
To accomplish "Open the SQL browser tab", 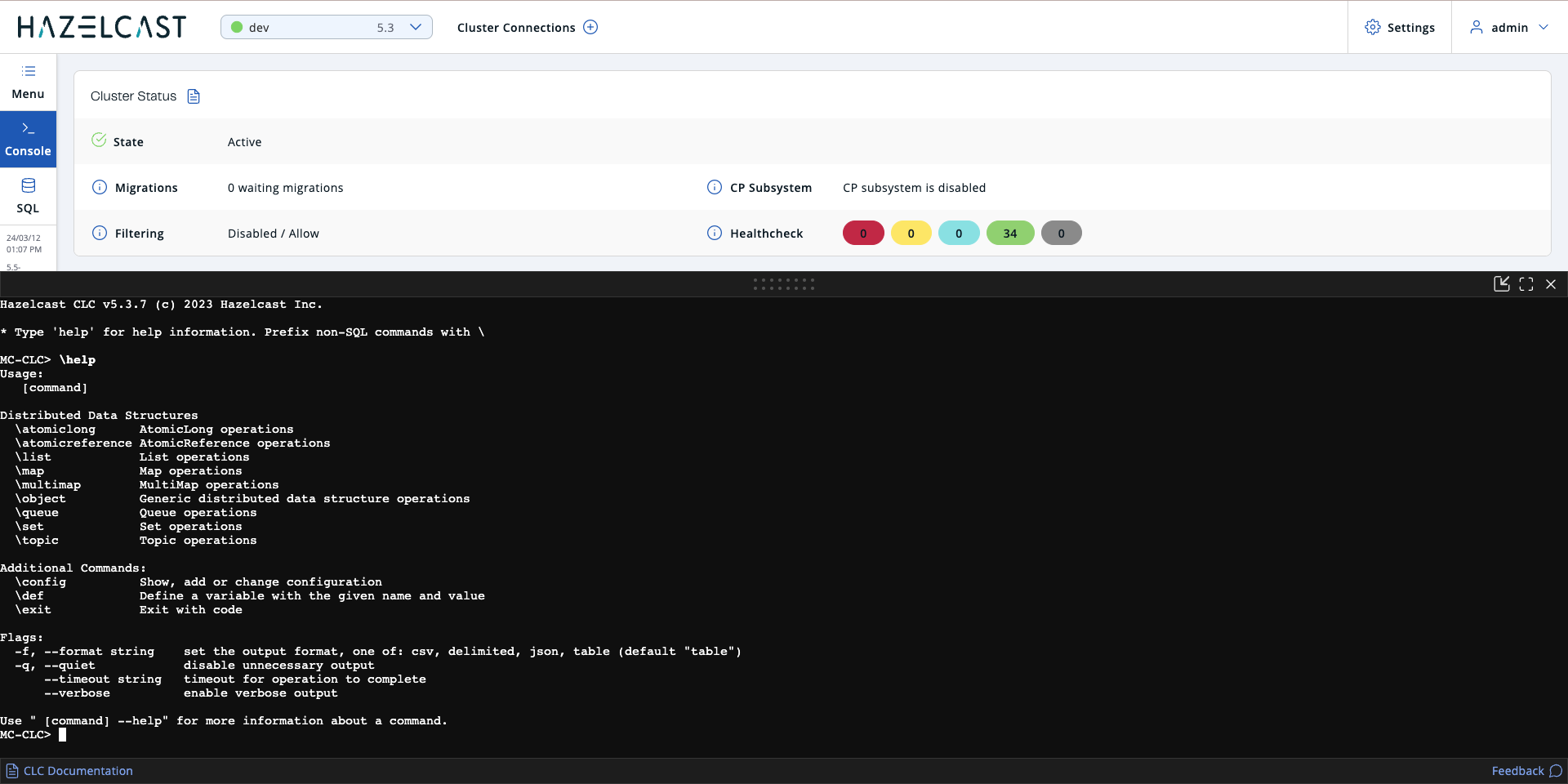I will coord(28,196).
